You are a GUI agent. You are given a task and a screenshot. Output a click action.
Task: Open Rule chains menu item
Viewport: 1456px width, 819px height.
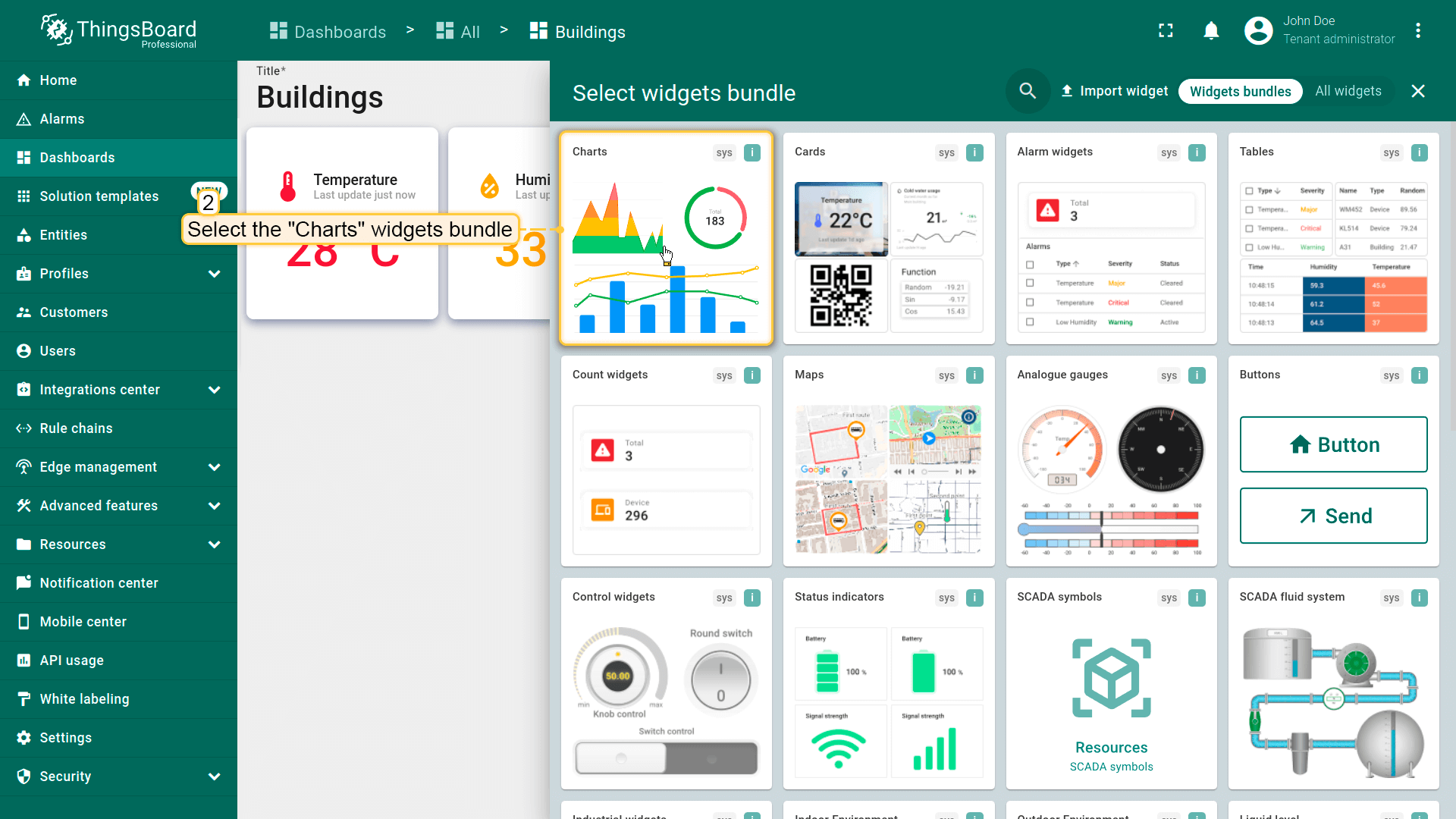coord(76,428)
